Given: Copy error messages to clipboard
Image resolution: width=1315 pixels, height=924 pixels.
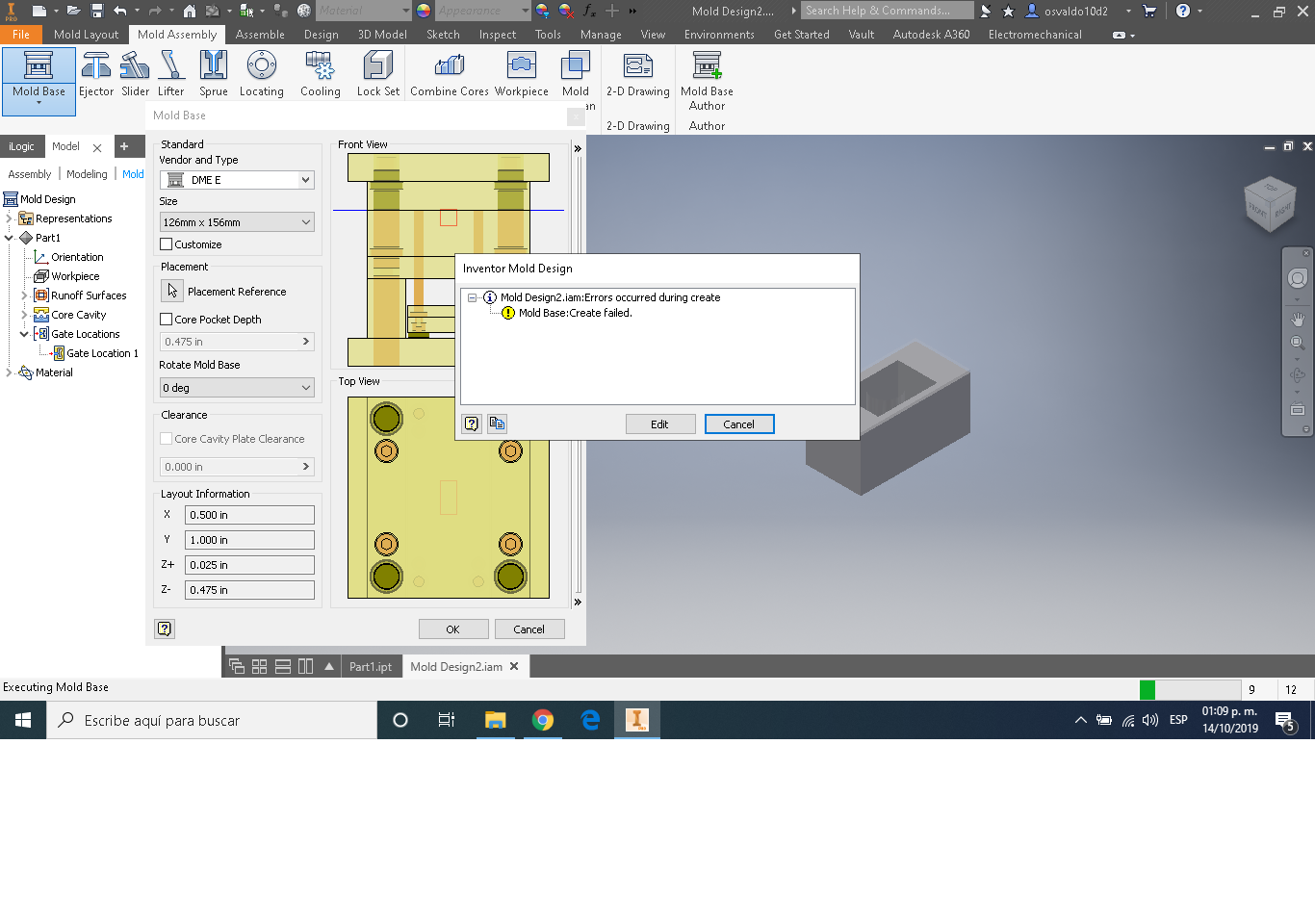Looking at the screenshot, I should (497, 423).
